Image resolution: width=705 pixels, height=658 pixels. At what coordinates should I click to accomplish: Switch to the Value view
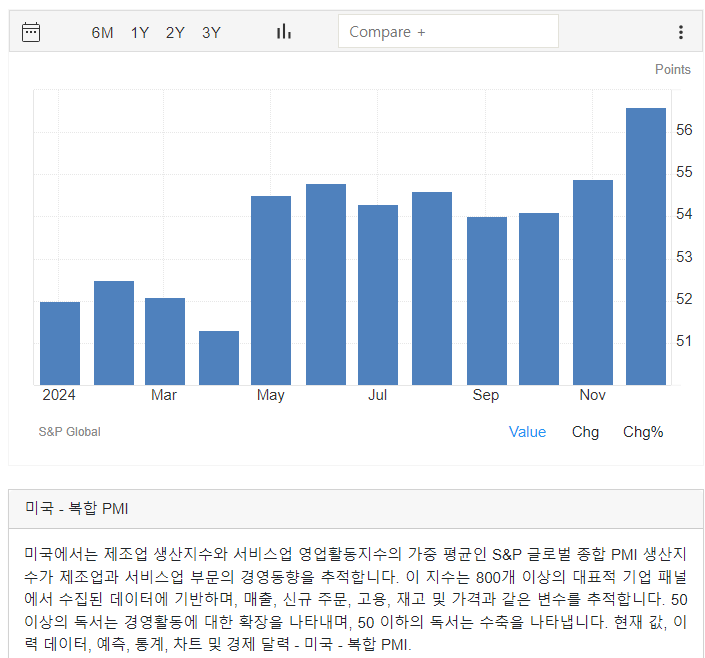click(x=527, y=432)
